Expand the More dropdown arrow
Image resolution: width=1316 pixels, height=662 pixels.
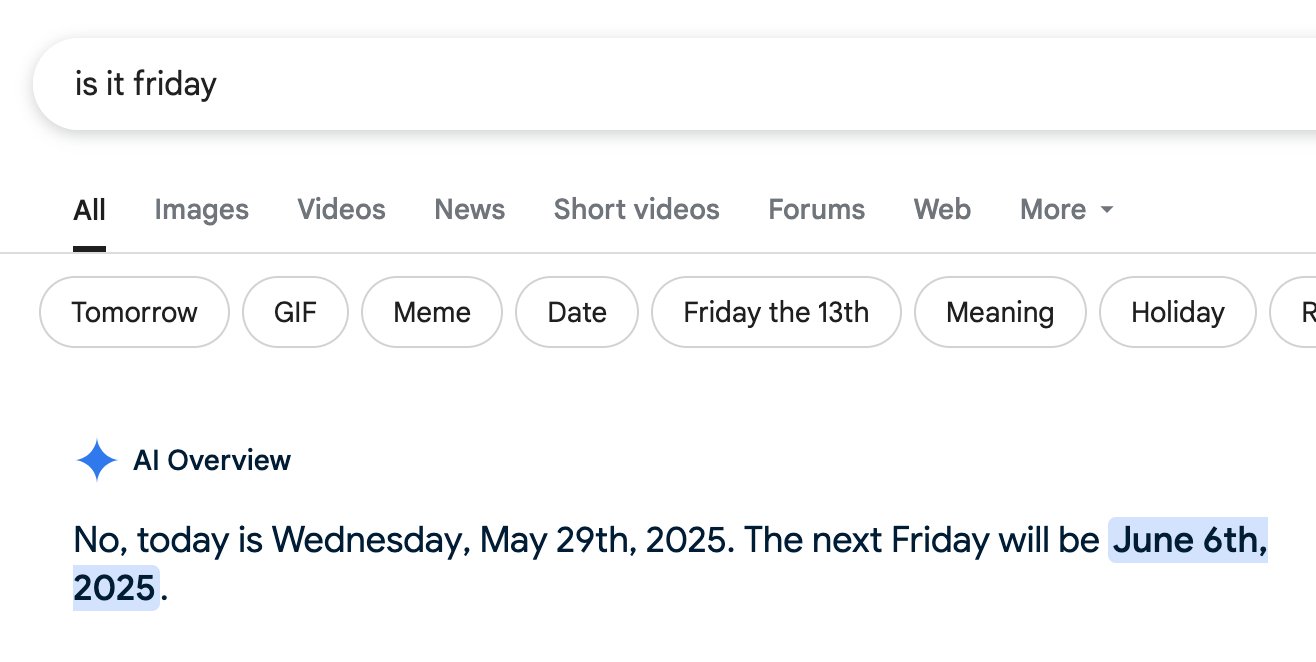[1106, 210]
